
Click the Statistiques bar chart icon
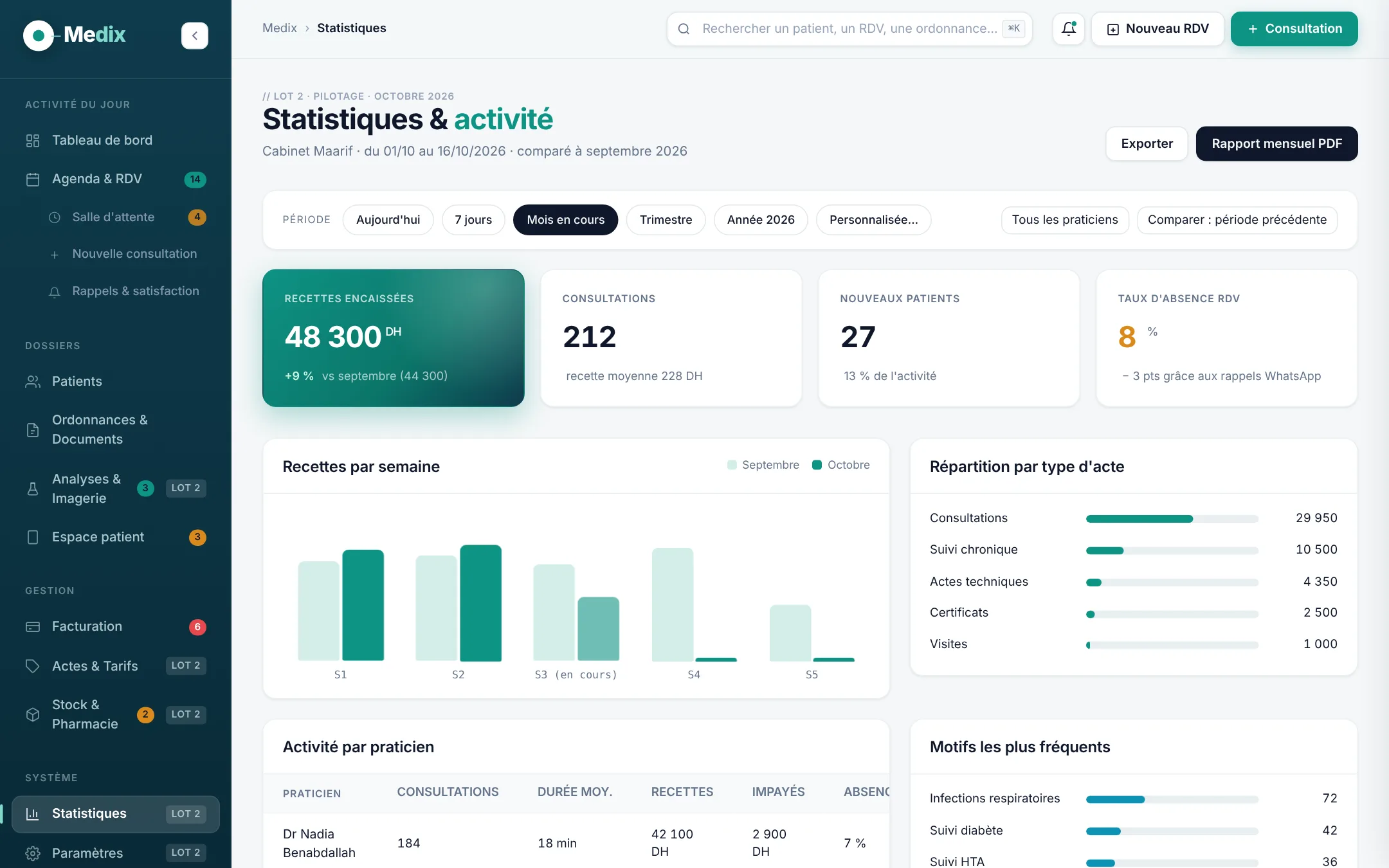(33, 814)
